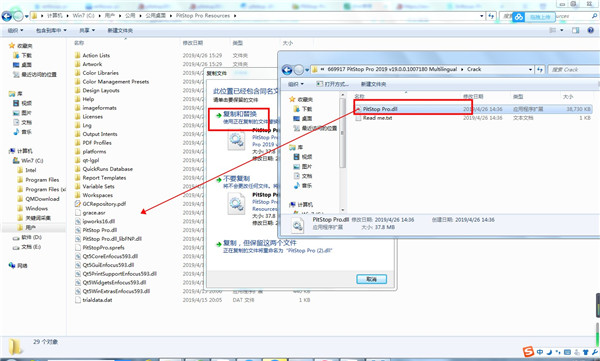Change view icon in back window toolbar
Image resolution: width=600 pixels, height=361 pixels.
(x=553, y=30)
